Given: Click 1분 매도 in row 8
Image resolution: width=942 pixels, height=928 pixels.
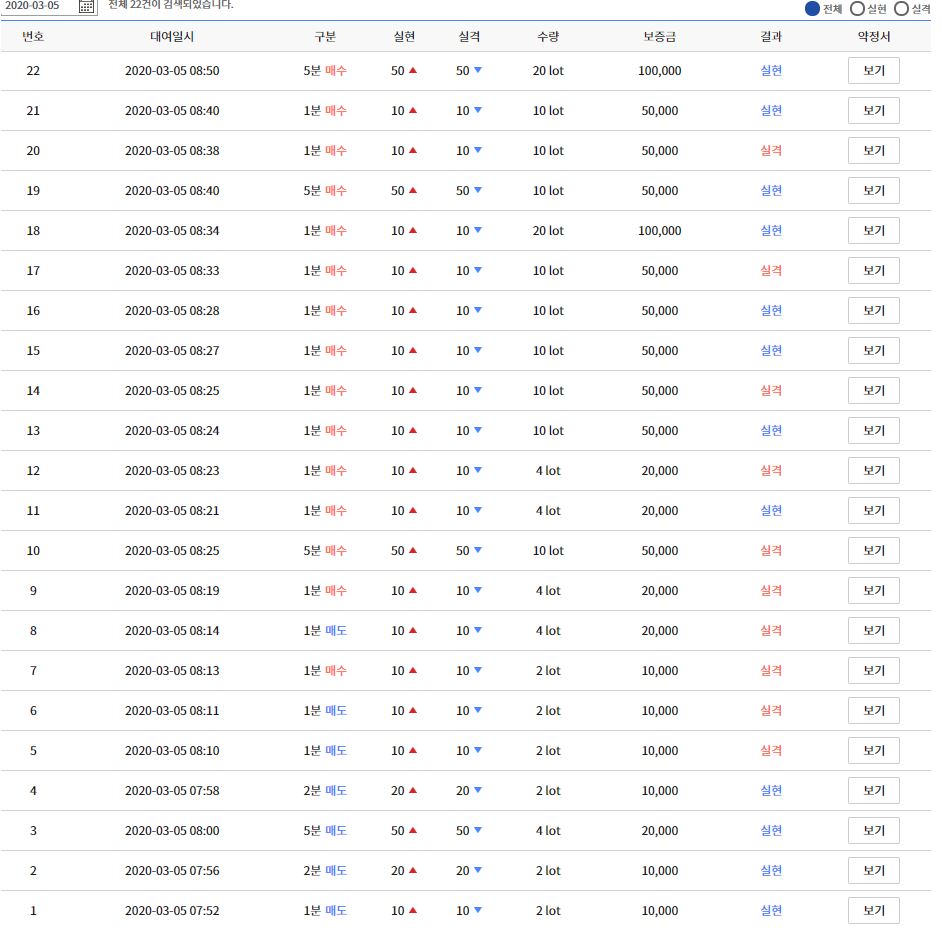Looking at the screenshot, I should pos(325,631).
